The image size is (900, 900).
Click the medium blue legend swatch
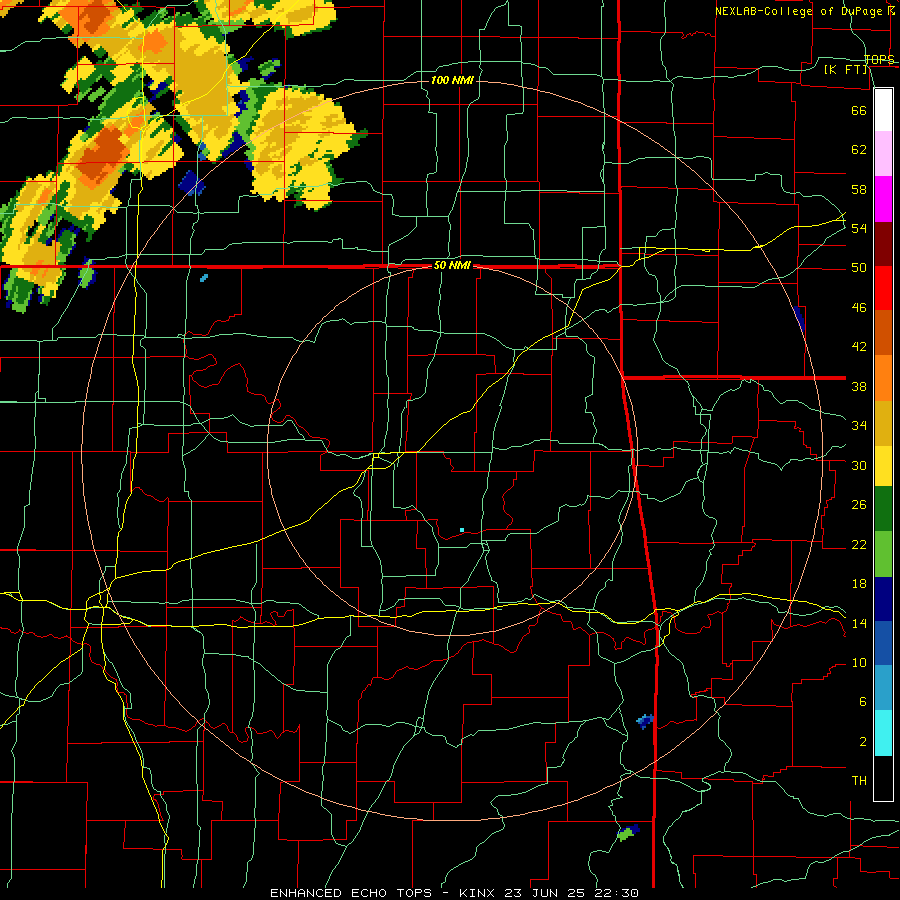883,643
